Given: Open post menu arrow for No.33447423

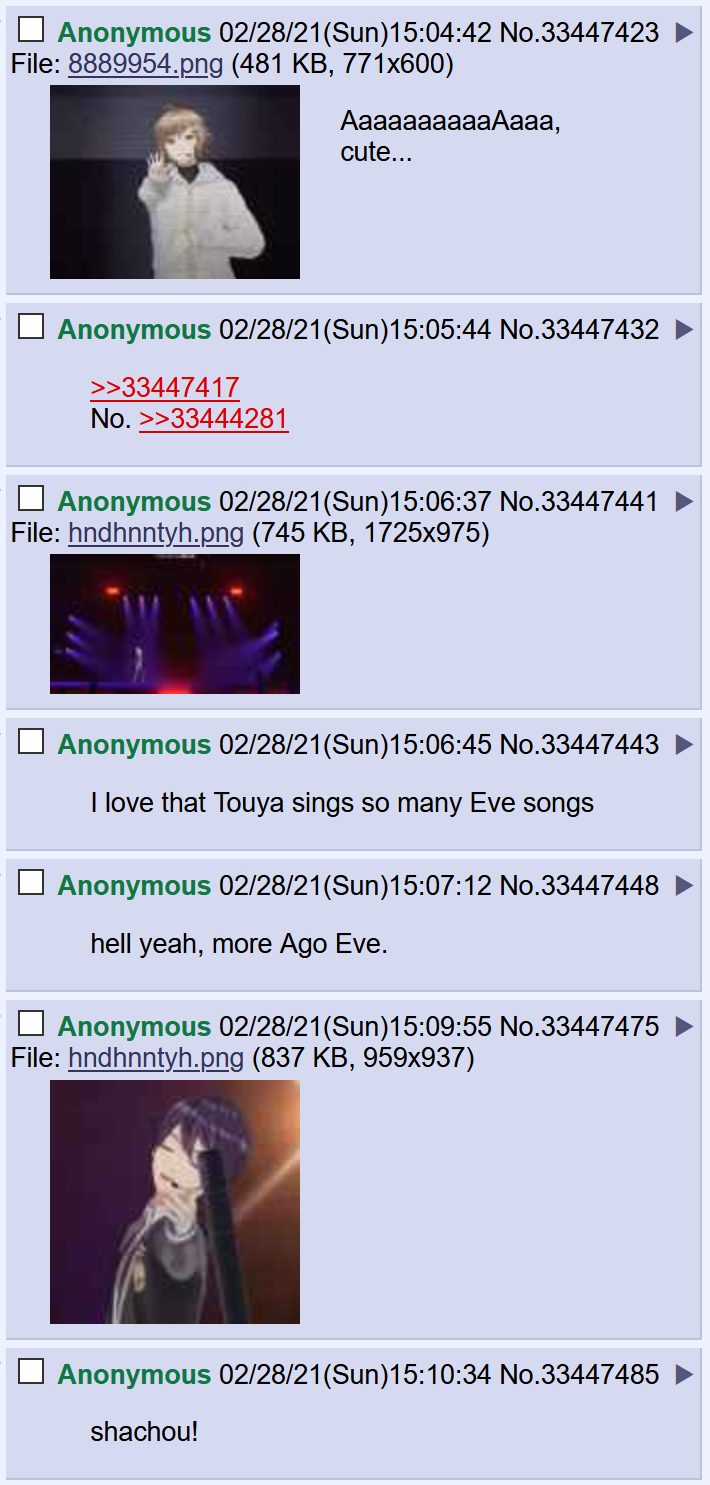Looking at the screenshot, I should (x=684, y=33).
